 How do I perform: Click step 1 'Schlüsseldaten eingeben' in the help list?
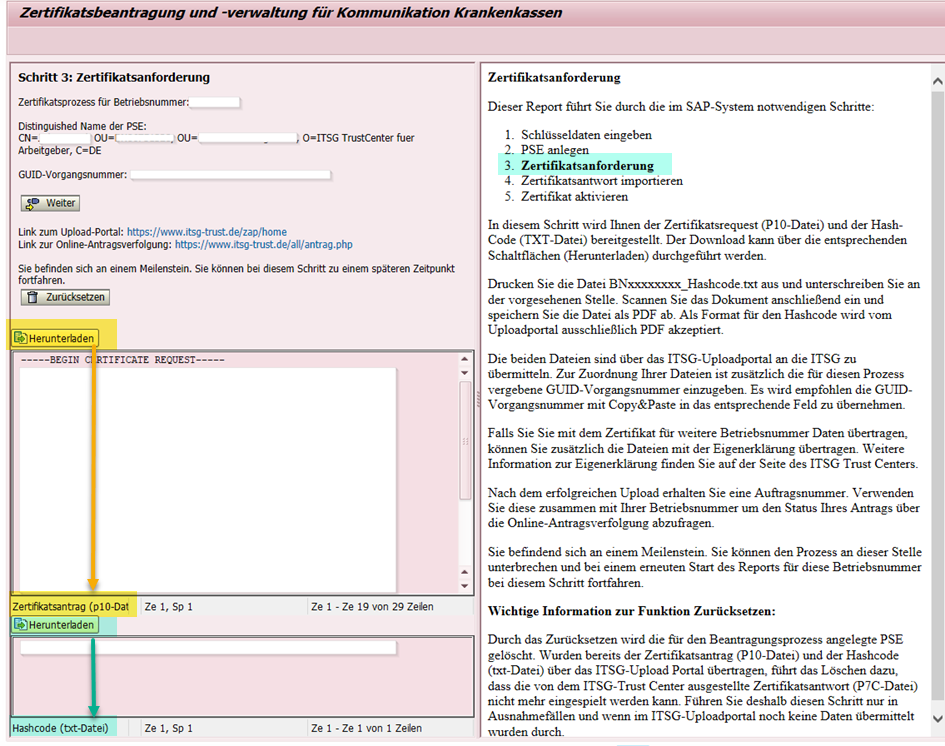586,134
